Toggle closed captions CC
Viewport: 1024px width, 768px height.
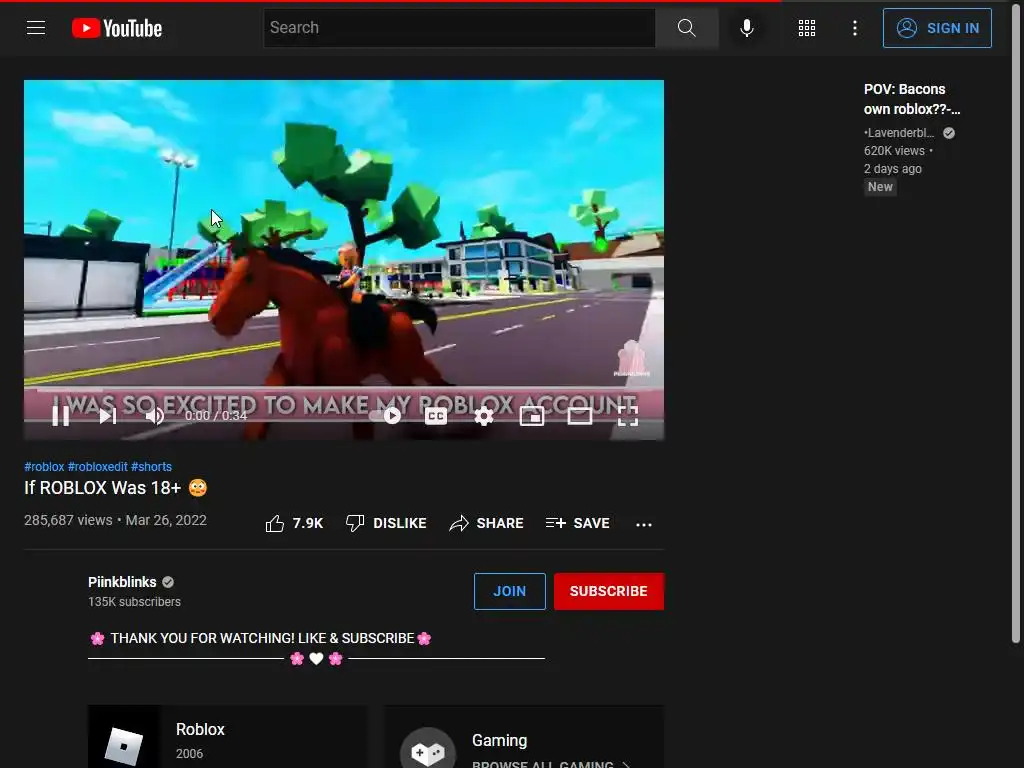click(436, 415)
